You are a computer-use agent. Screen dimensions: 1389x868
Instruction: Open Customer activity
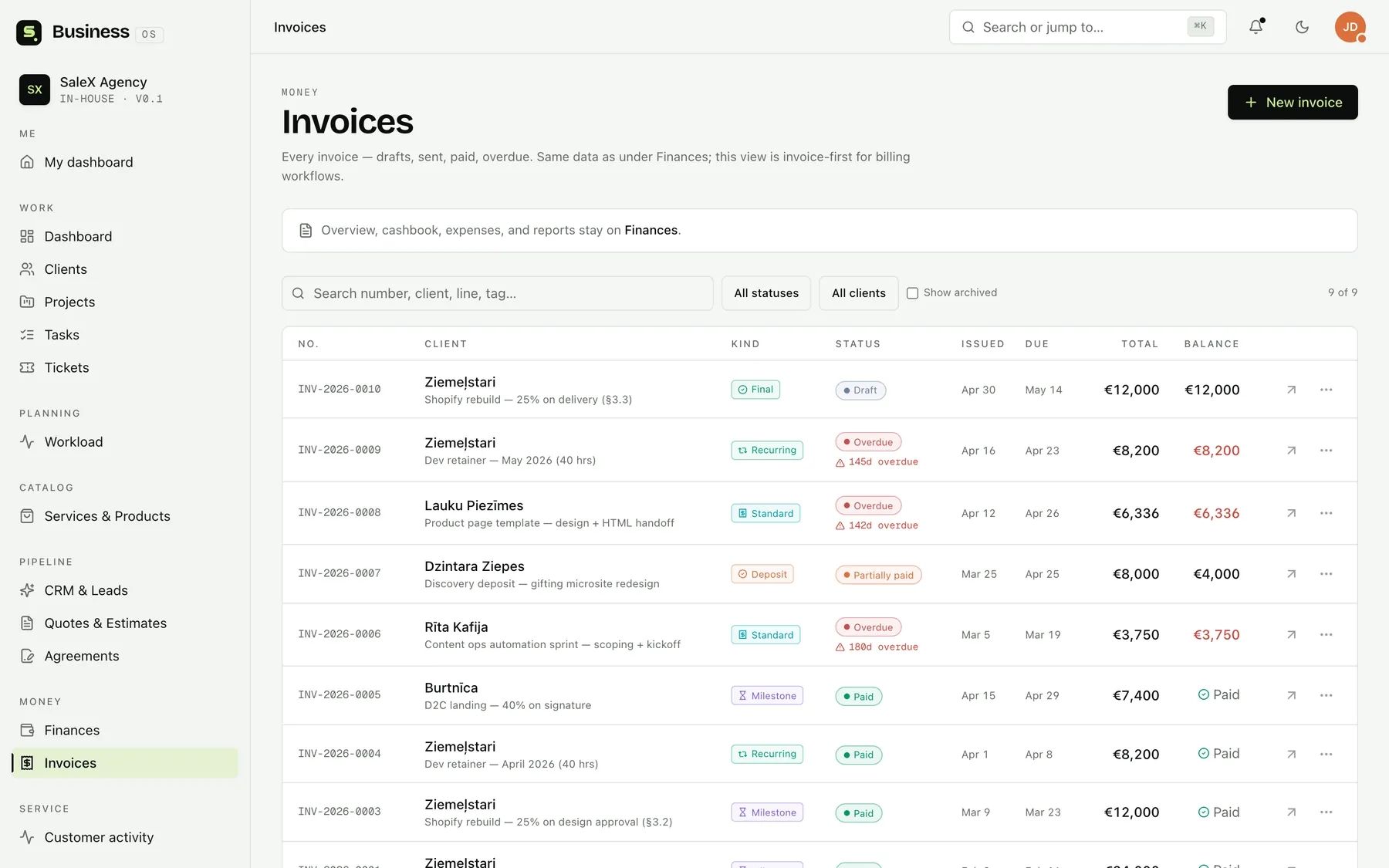(125, 837)
